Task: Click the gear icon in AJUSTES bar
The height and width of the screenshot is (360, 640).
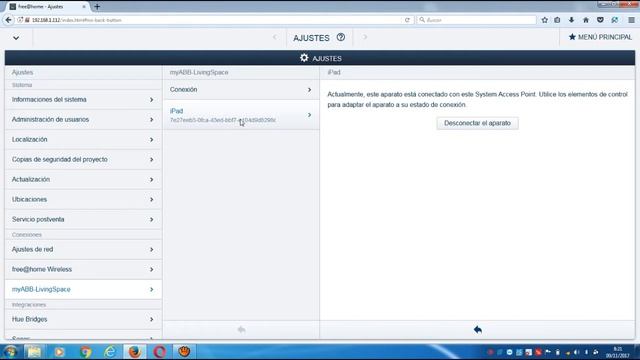Action: [x=304, y=58]
